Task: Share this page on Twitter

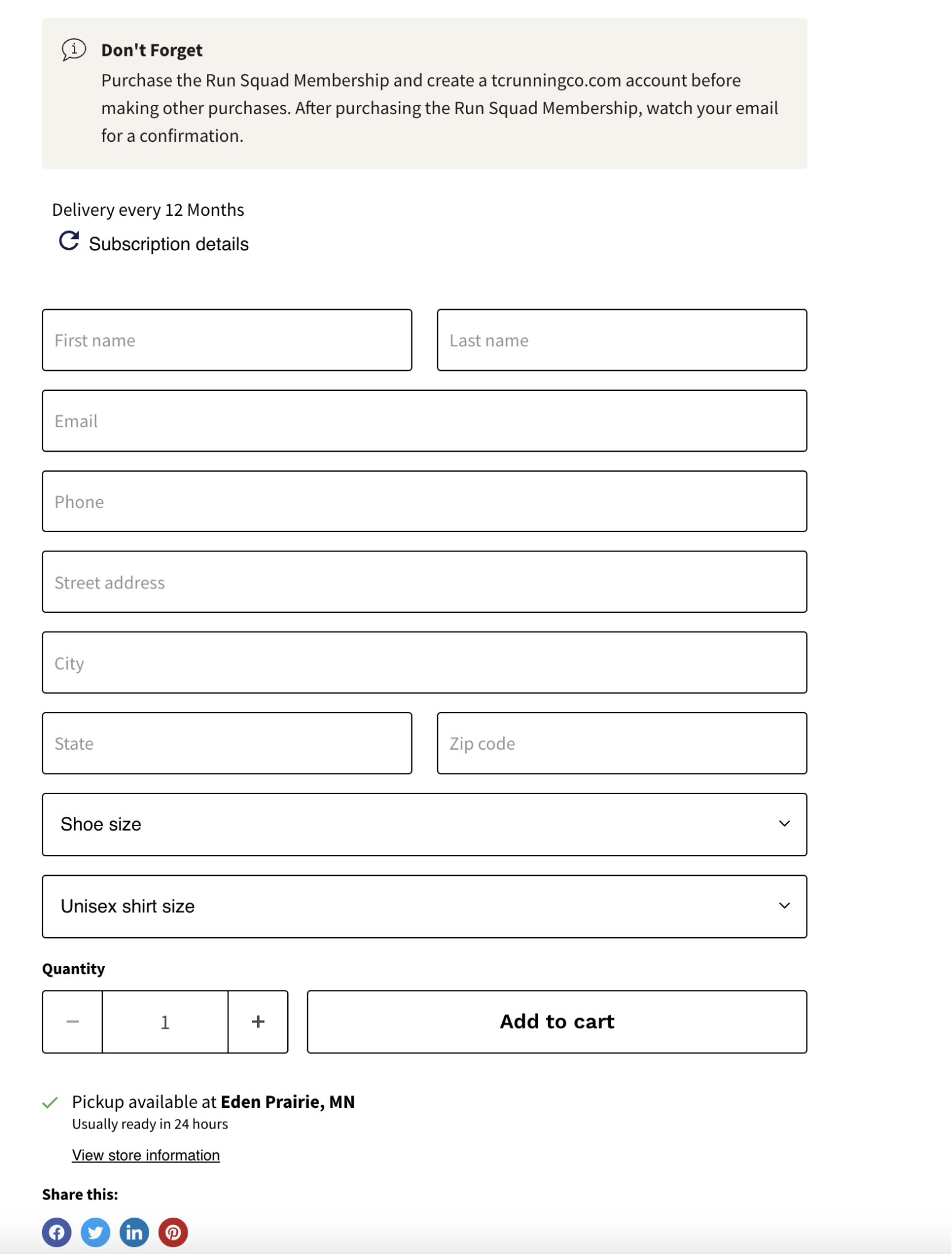Action: 96,1231
